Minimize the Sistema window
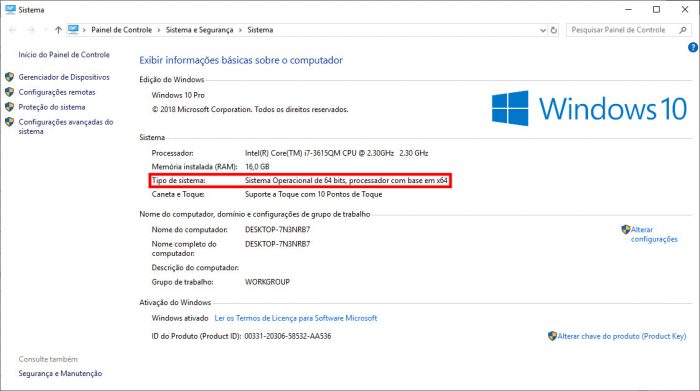 coord(629,9)
